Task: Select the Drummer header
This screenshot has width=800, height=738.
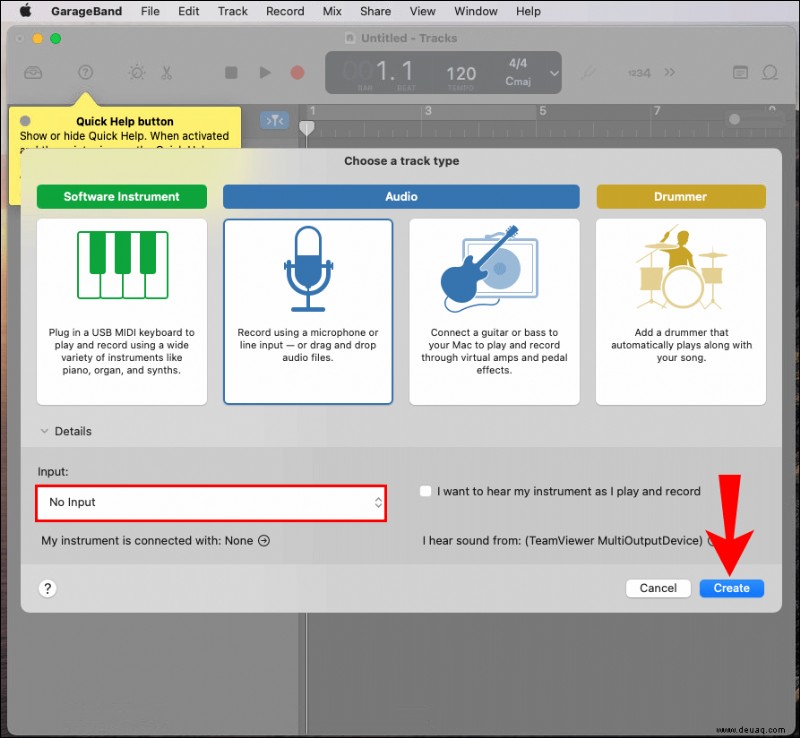Action: tap(681, 196)
